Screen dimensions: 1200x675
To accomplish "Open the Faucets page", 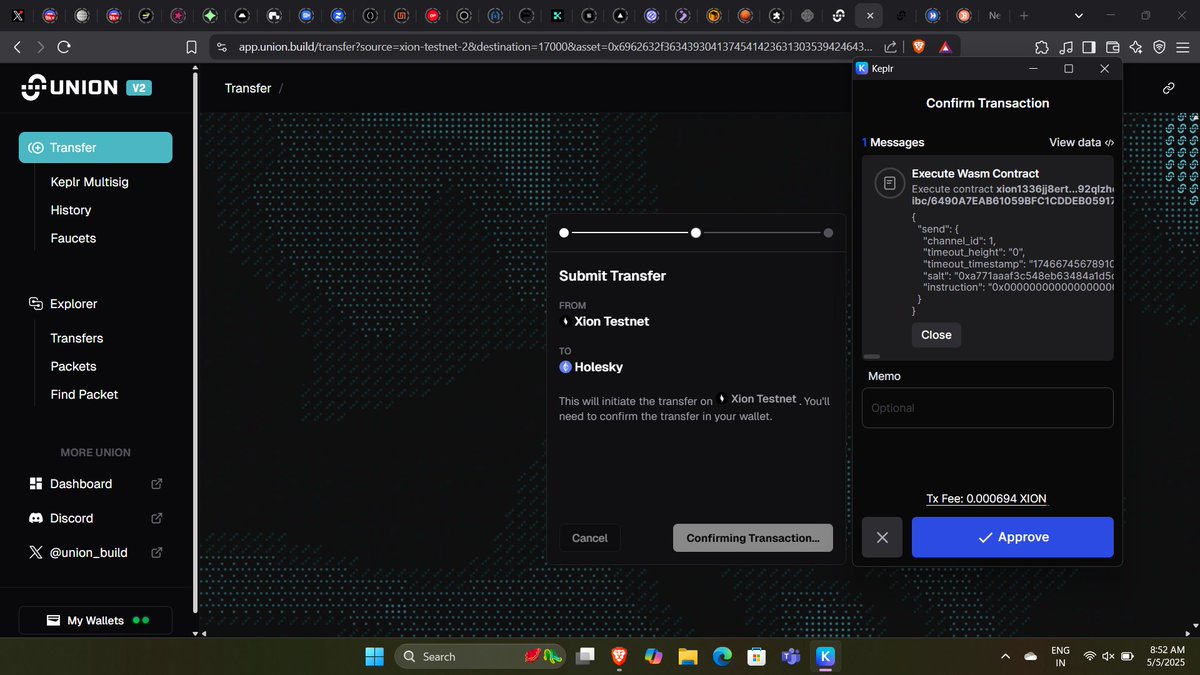I will [x=73, y=238].
